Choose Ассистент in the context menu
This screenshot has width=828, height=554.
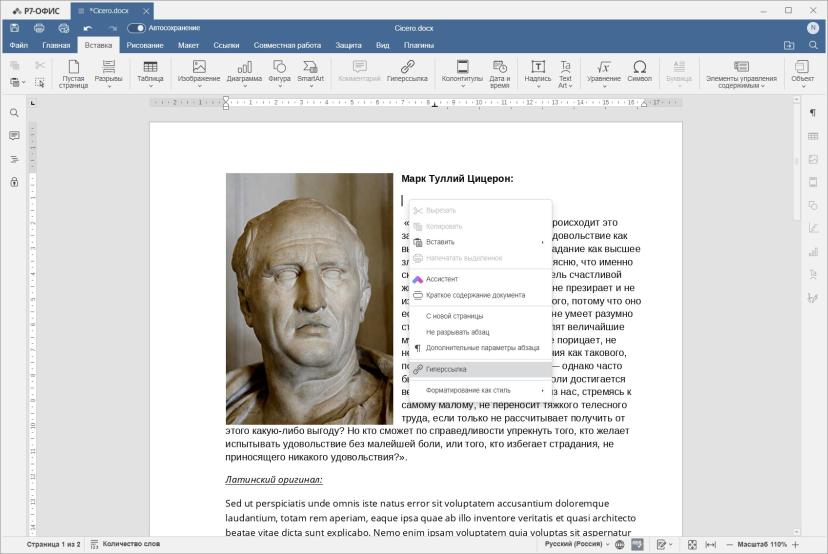point(481,279)
